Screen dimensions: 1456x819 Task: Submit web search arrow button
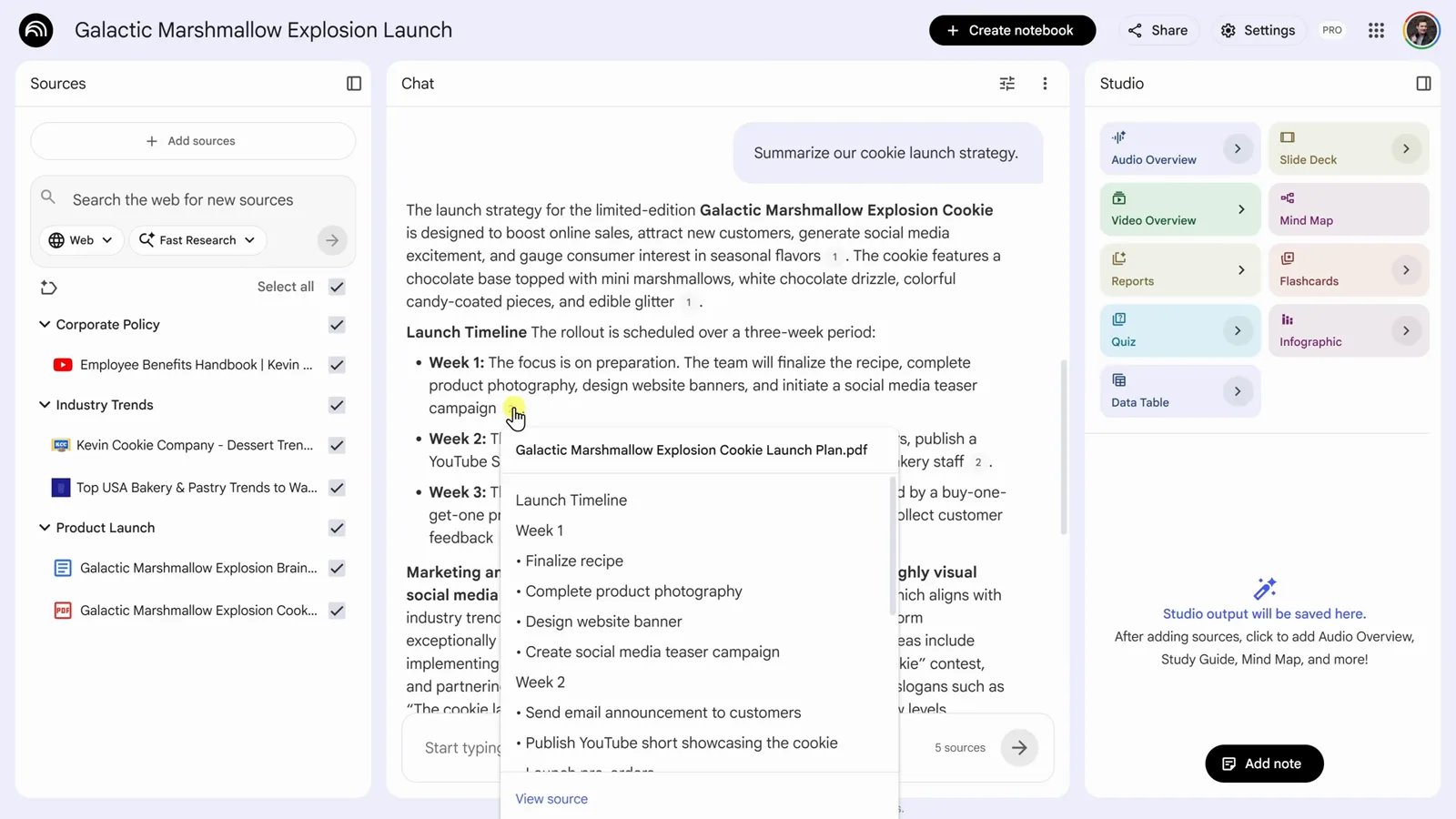coord(332,240)
